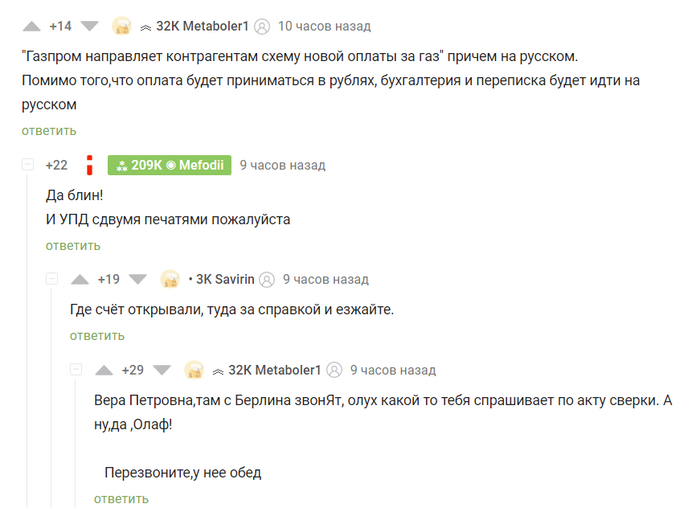
Task: Click Savirin's user avatar
Action: point(170,280)
